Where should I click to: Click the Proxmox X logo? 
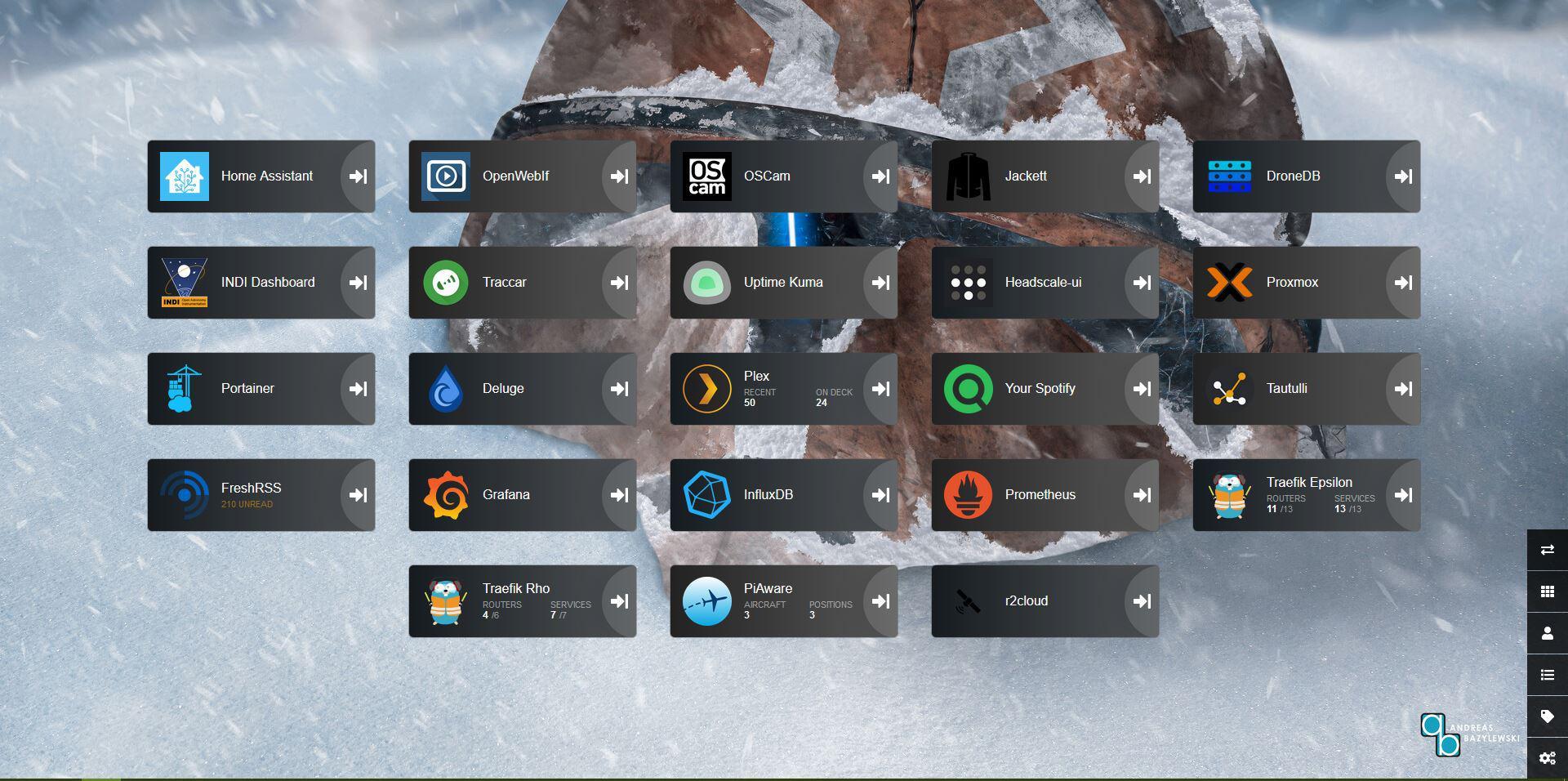1229,283
